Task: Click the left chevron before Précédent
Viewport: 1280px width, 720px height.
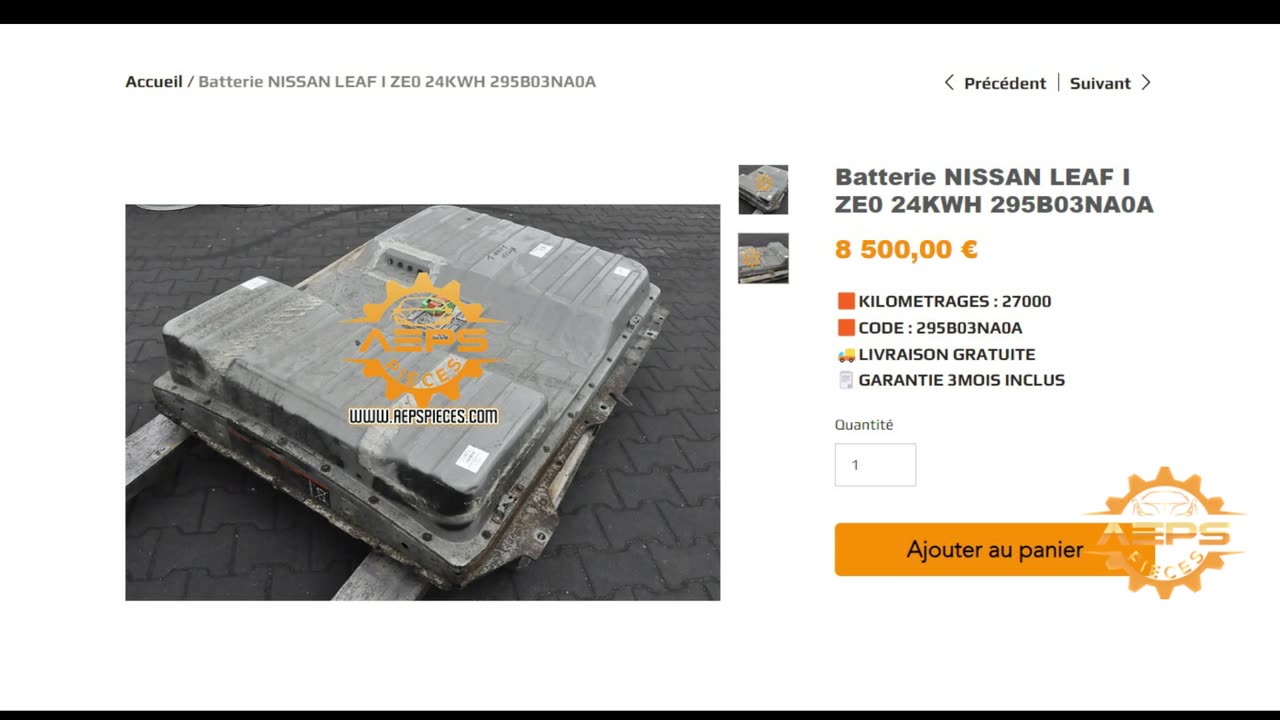Action: (x=949, y=83)
